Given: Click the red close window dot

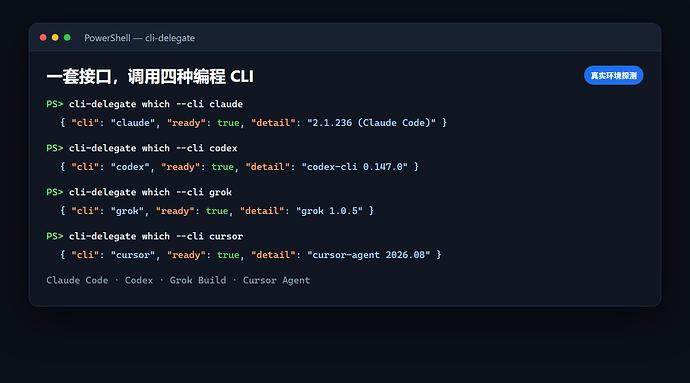Looking at the screenshot, I should 43,37.
